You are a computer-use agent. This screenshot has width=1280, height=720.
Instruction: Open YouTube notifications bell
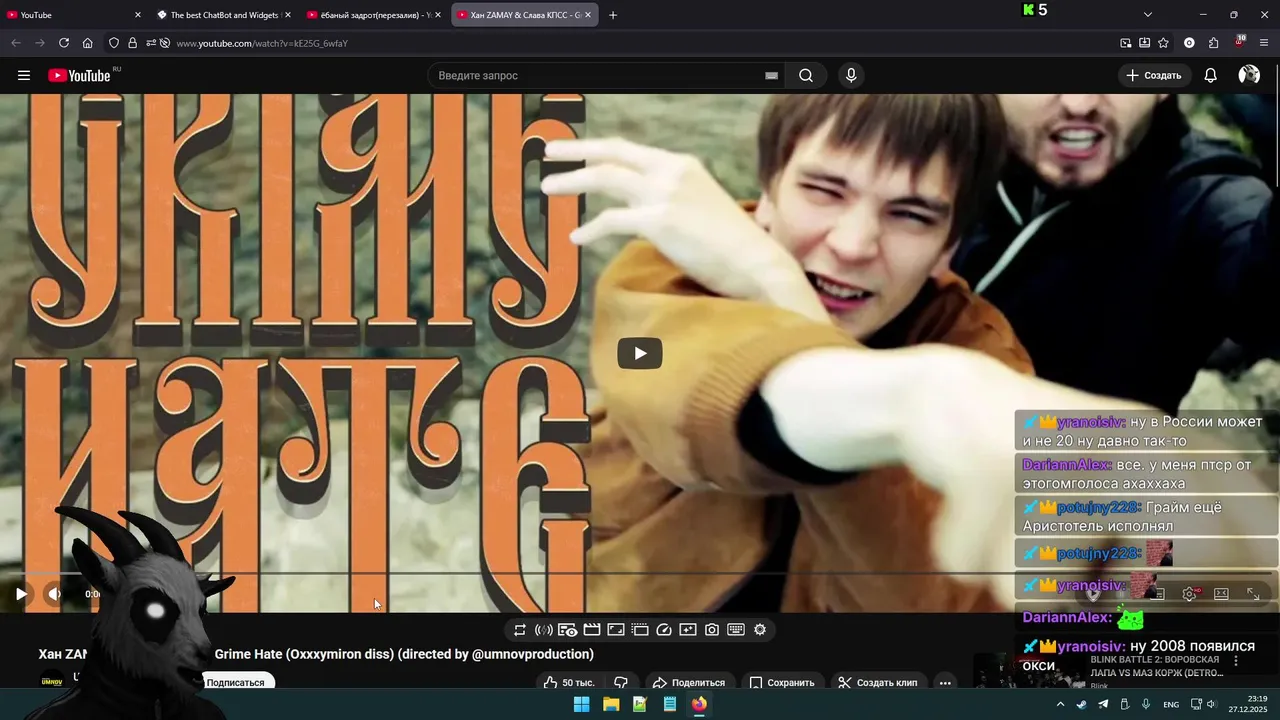click(1210, 75)
